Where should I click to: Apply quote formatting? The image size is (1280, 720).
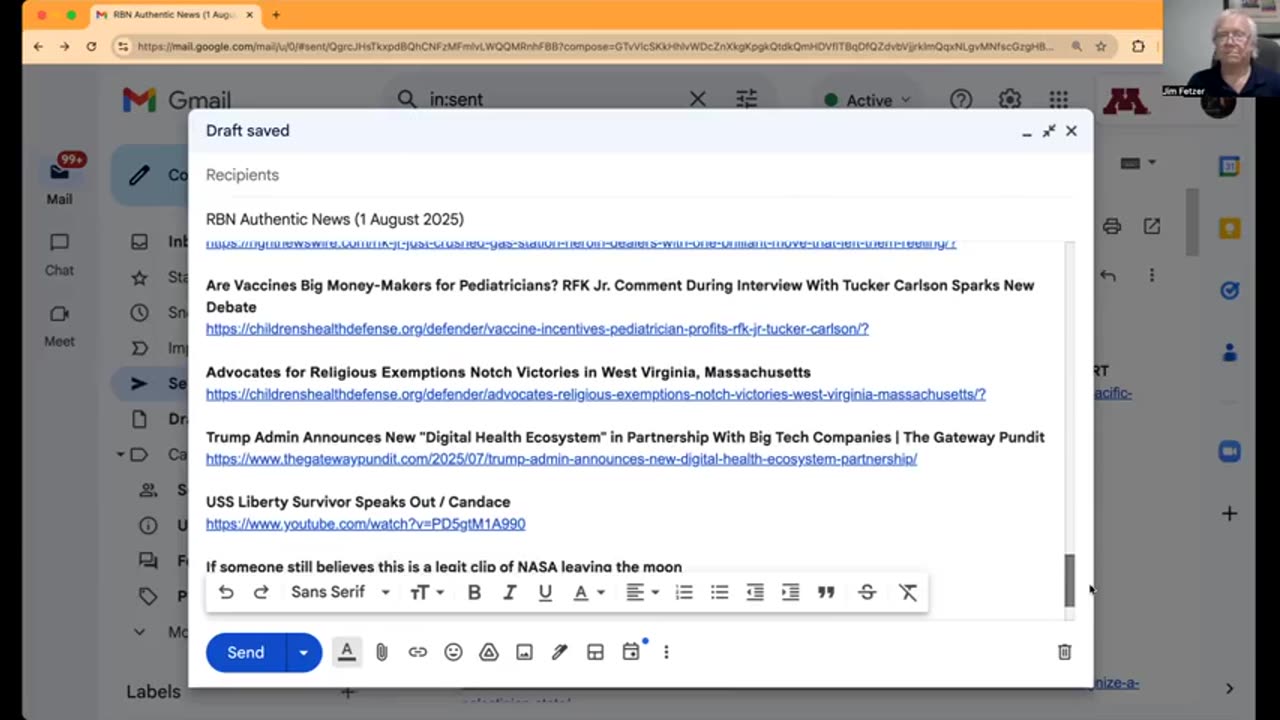point(826,592)
